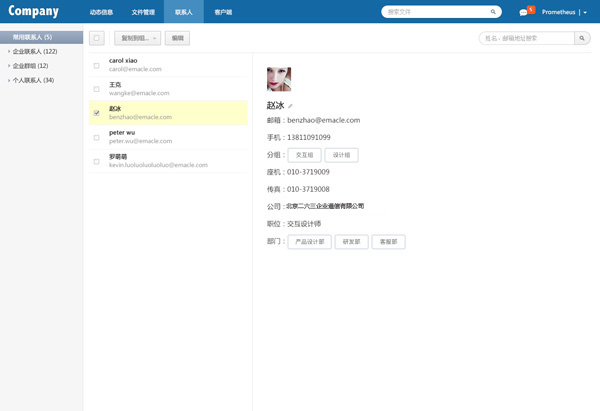Click the contact search magnifier button
The image size is (600, 411).
(582, 38)
